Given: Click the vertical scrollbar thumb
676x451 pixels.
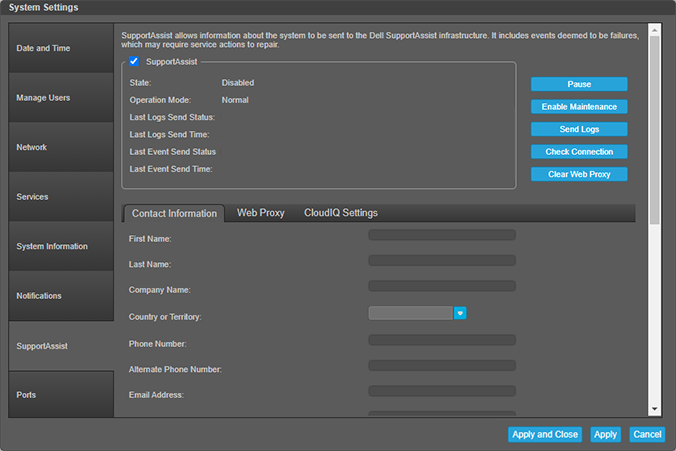Looking at the screenshot, I should [x=654, y=130].
